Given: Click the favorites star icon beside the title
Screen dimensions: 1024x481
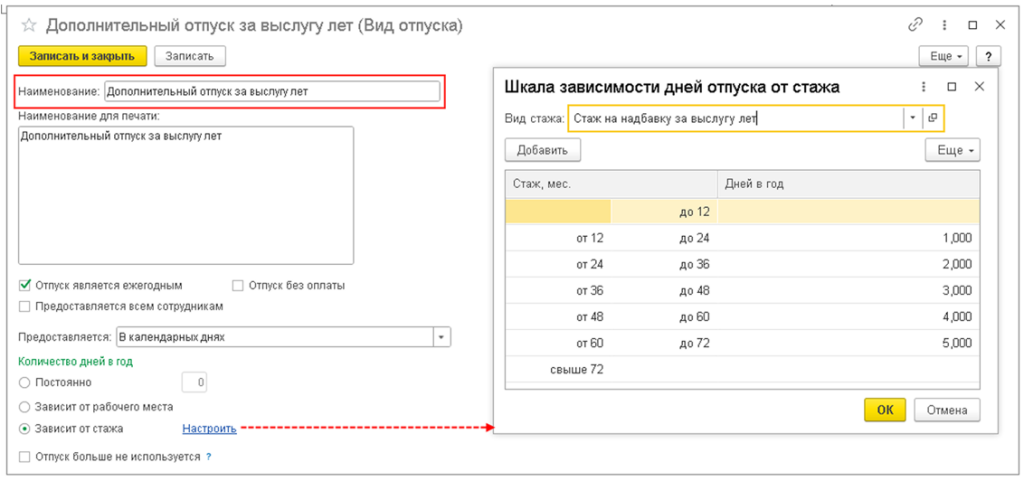Looking at the screenshot, I should [x=28, y=25].
